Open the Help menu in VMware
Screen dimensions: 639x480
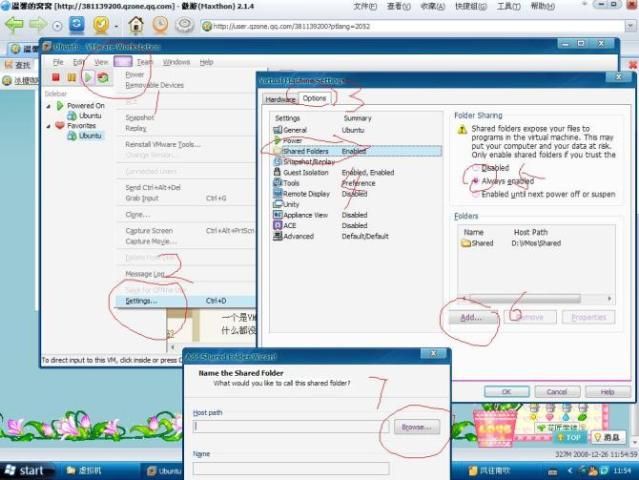pos(206,62)
